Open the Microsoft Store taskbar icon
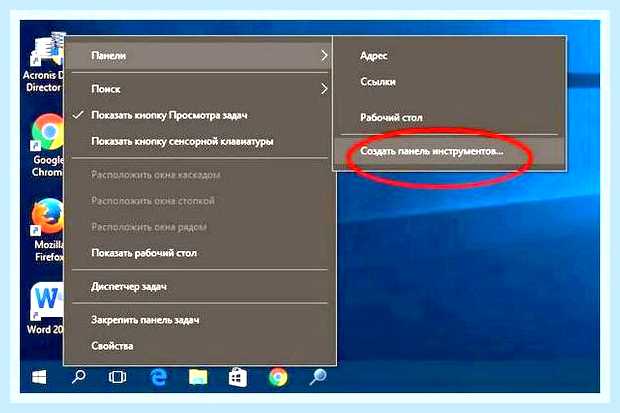620x413 pixels. pos(238,377)
